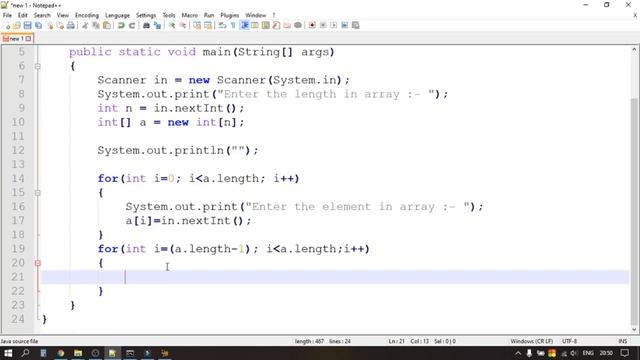Screen dimensions: 640x360
Task: Open the File menu
Action: [x=7, y=15]
